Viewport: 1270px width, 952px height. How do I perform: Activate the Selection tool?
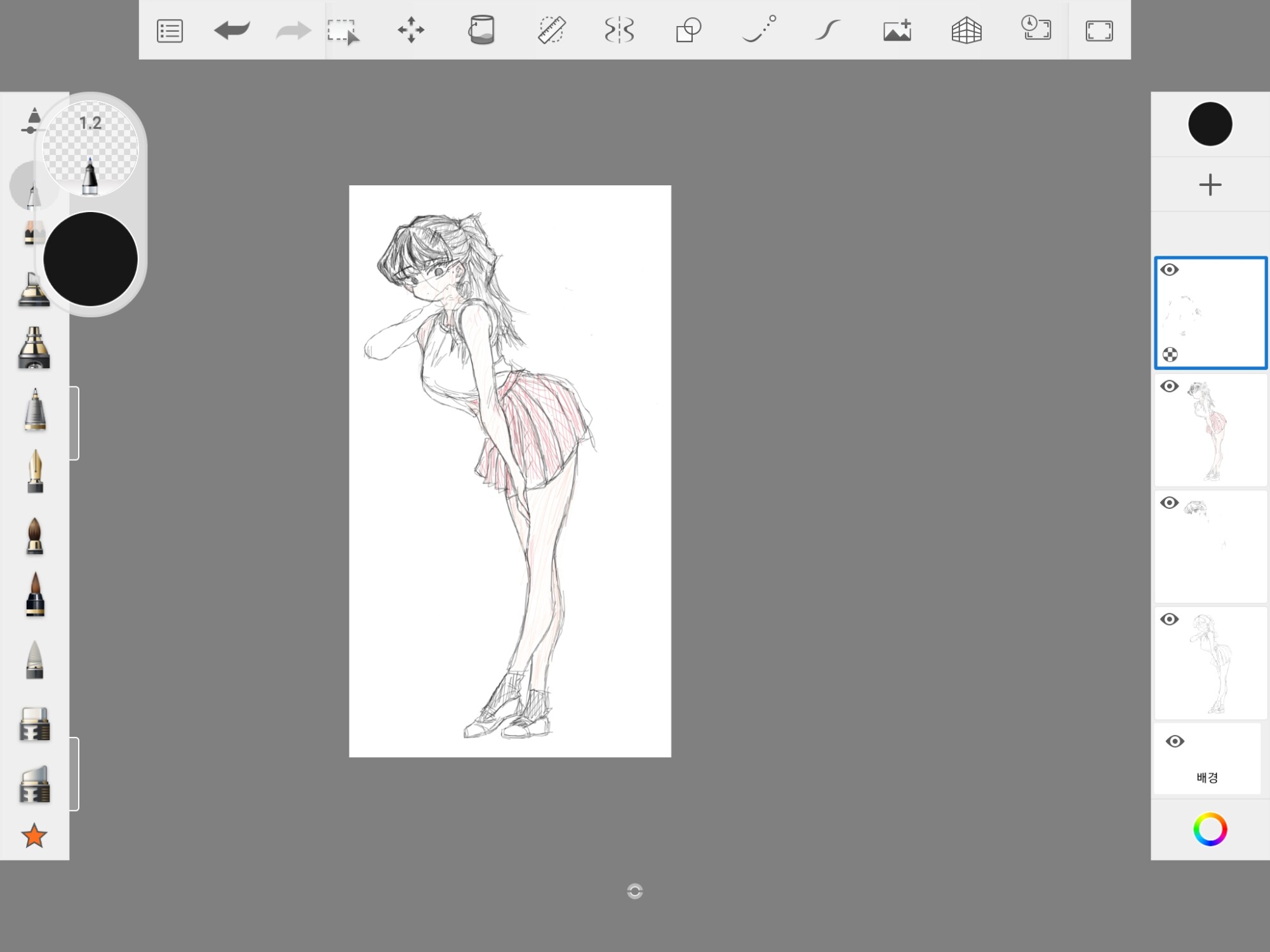343,30
